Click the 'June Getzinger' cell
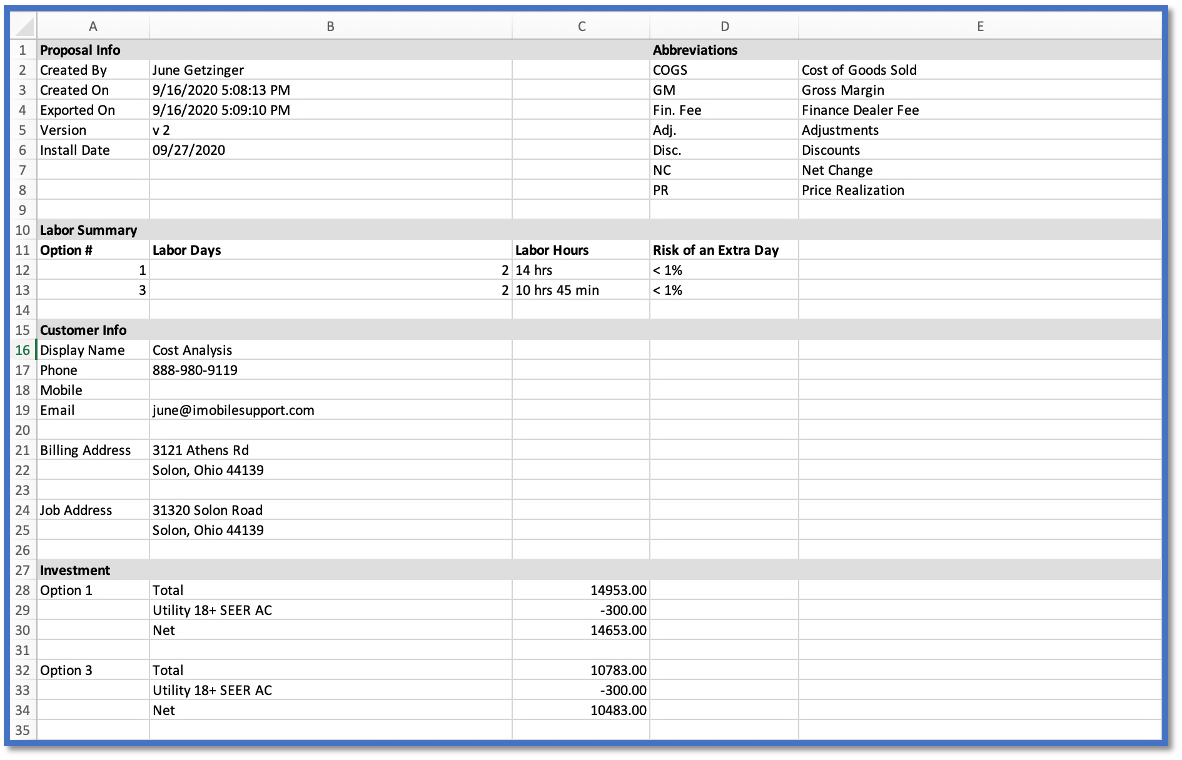 pos(330,70)
